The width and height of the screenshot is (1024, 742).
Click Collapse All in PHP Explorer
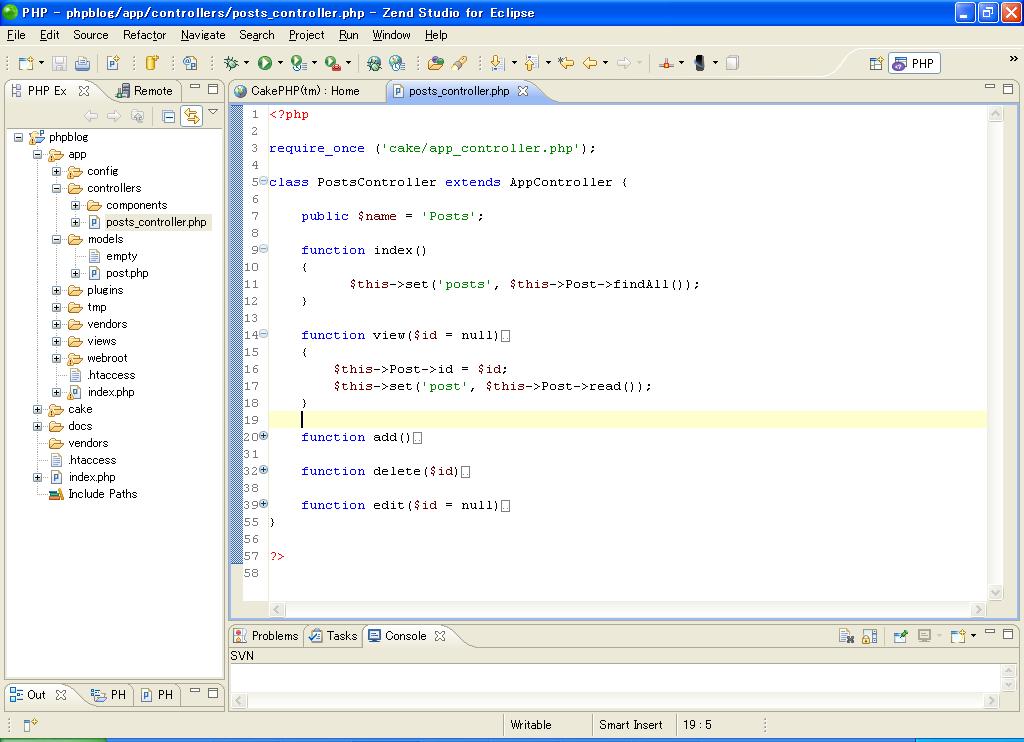[x=168, y=116]
